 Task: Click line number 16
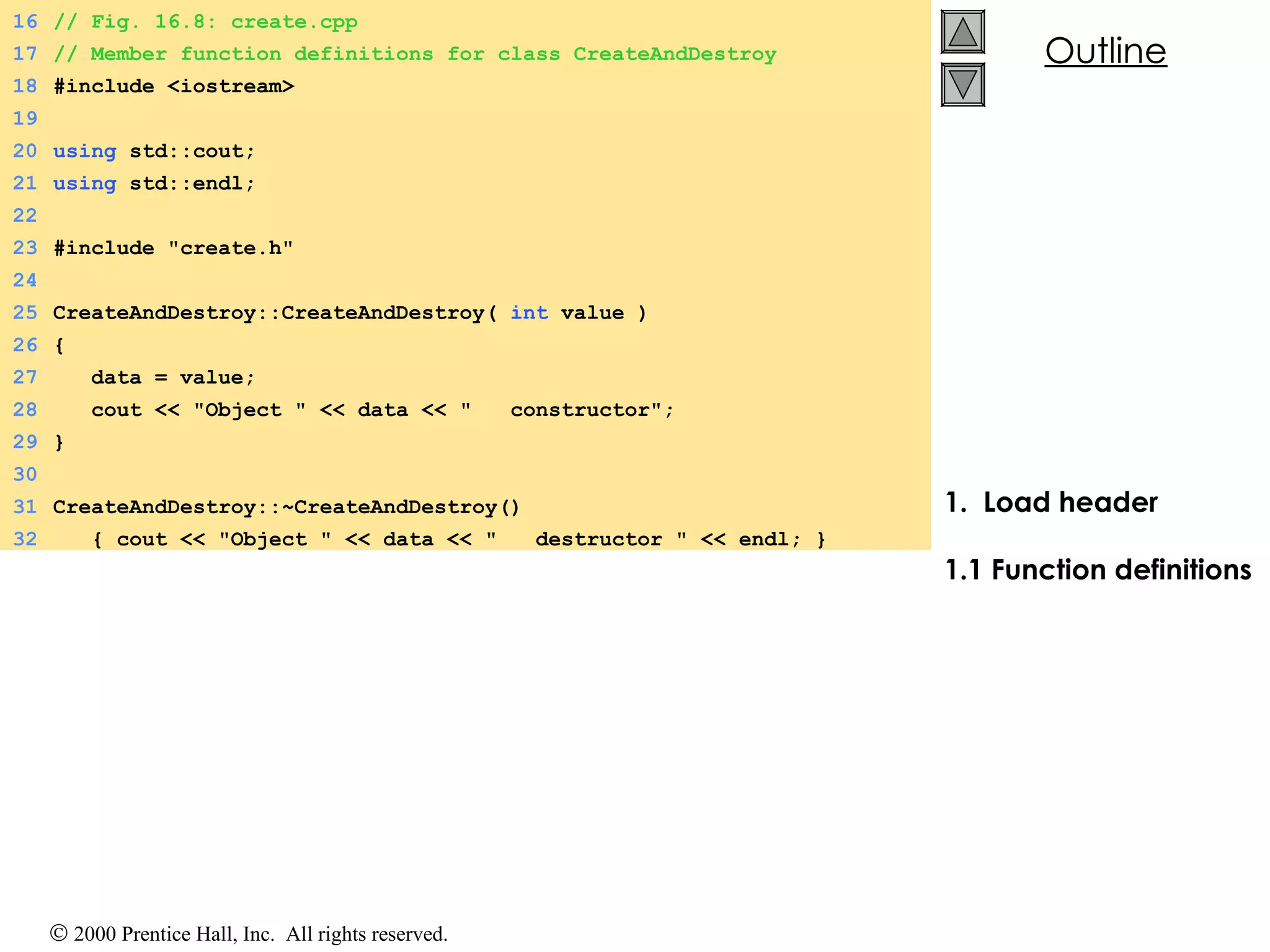[x=25, y=22]
